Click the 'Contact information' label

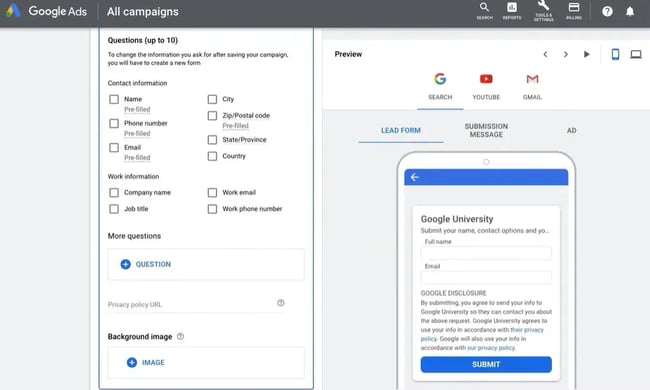pos(137,83)
